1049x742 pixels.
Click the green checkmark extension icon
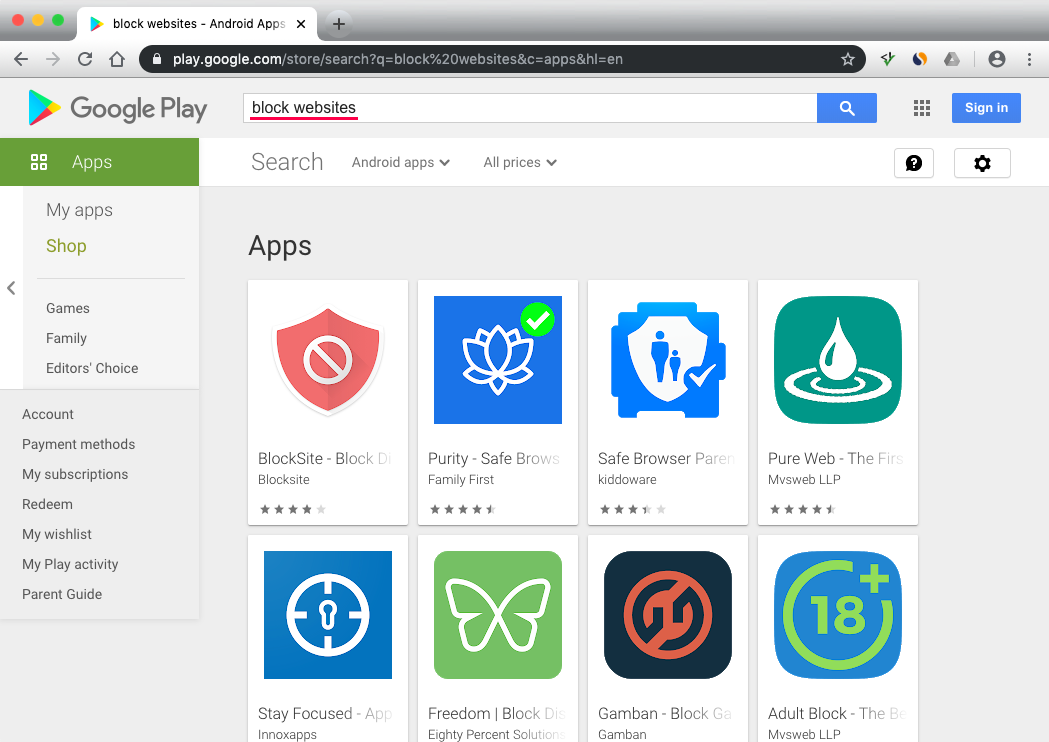[x=888, y=59]
